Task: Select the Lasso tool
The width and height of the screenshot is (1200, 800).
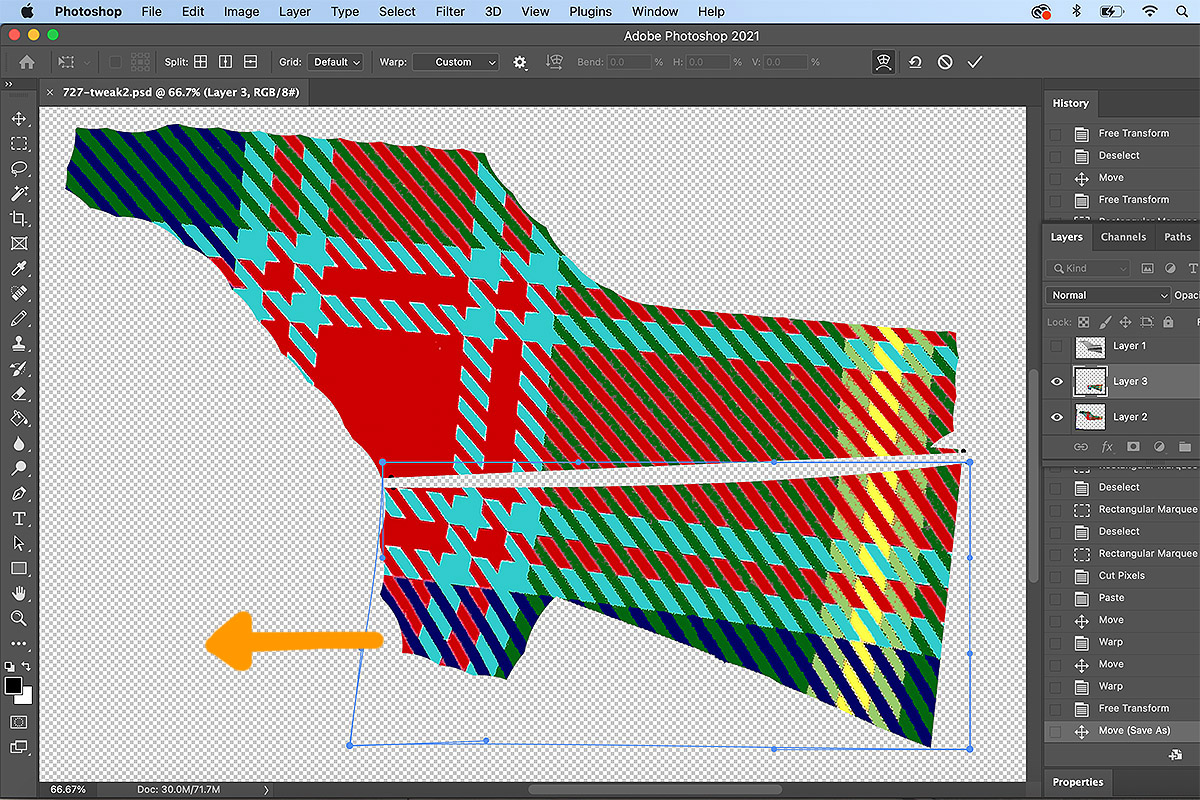Action: point(19,169)
